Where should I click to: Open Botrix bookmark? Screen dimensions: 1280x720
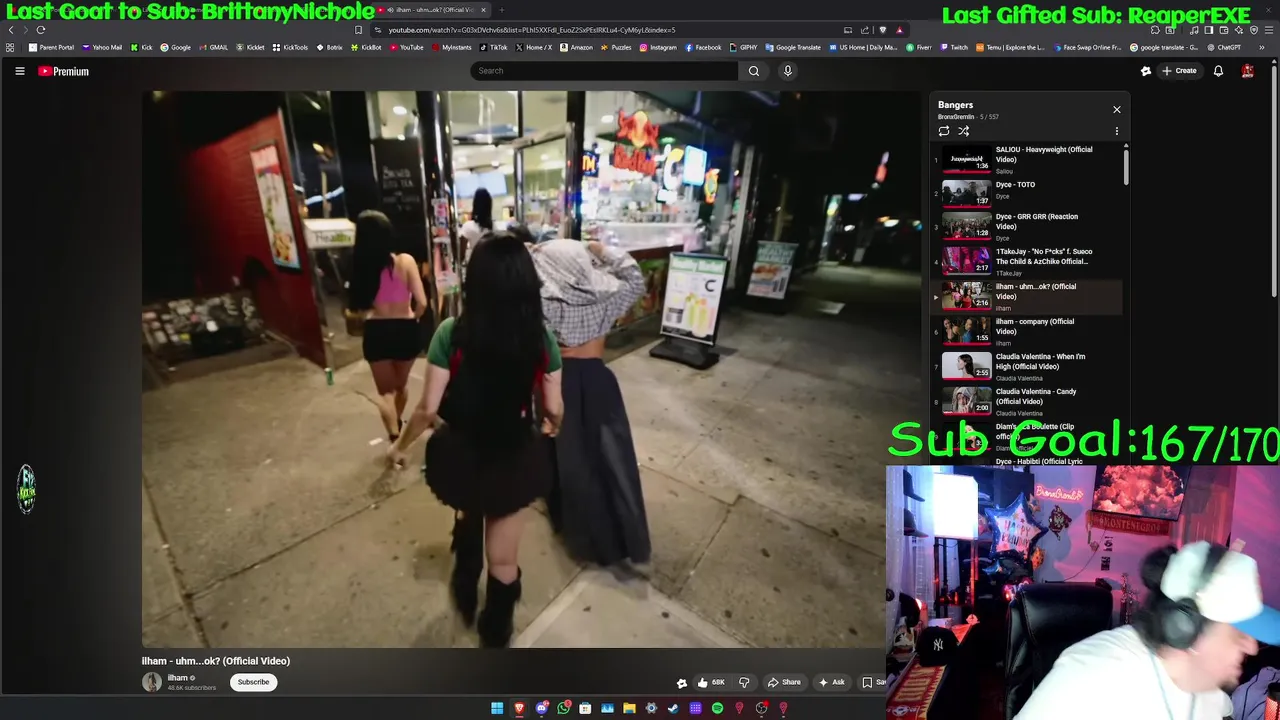click(329, 47)
